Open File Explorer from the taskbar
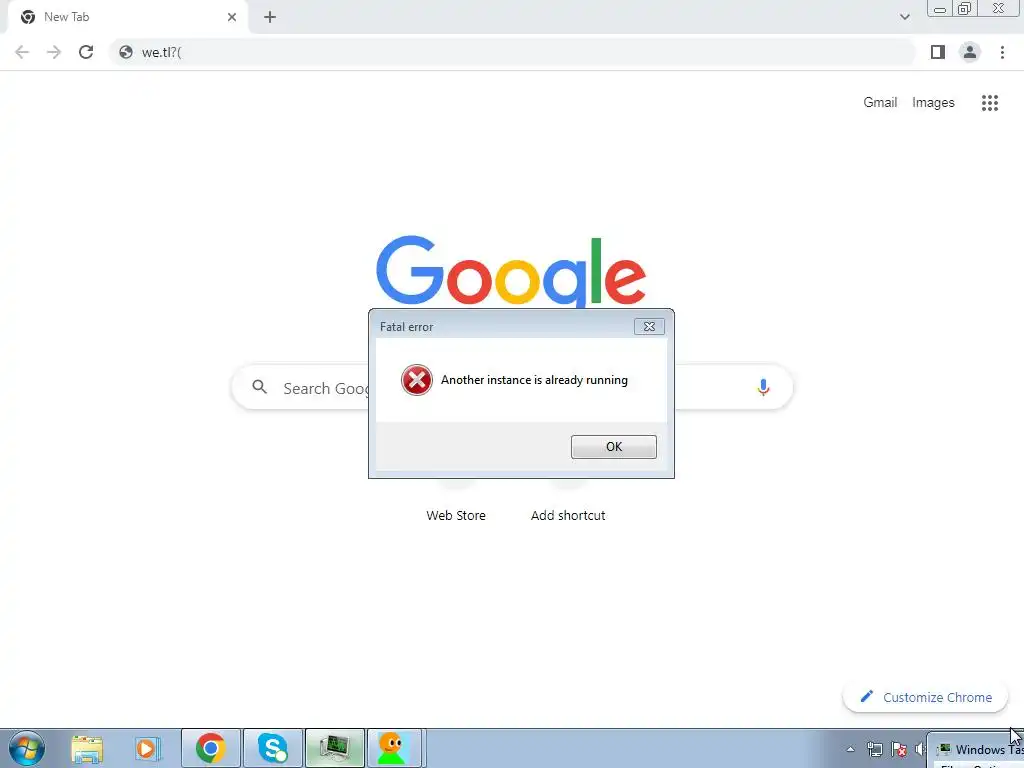Viewport: 1024px width, 768px height. (x=87, y=748)
